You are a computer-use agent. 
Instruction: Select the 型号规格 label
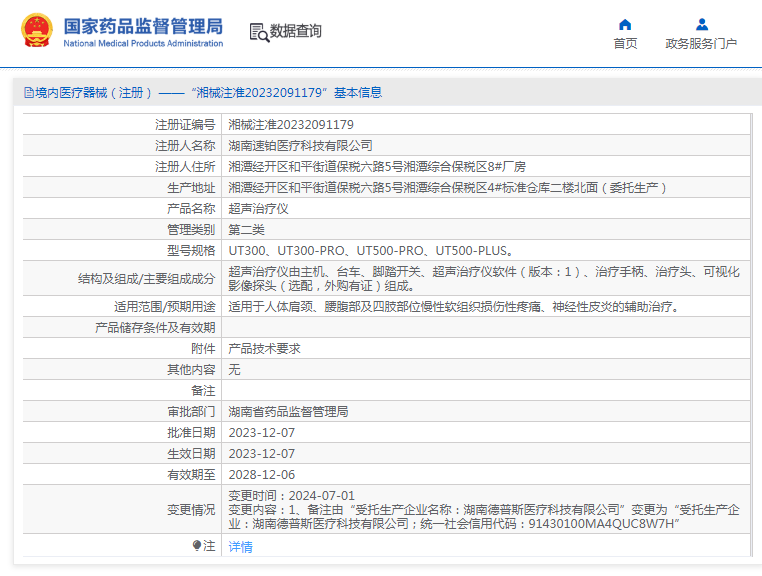point(191,250)
